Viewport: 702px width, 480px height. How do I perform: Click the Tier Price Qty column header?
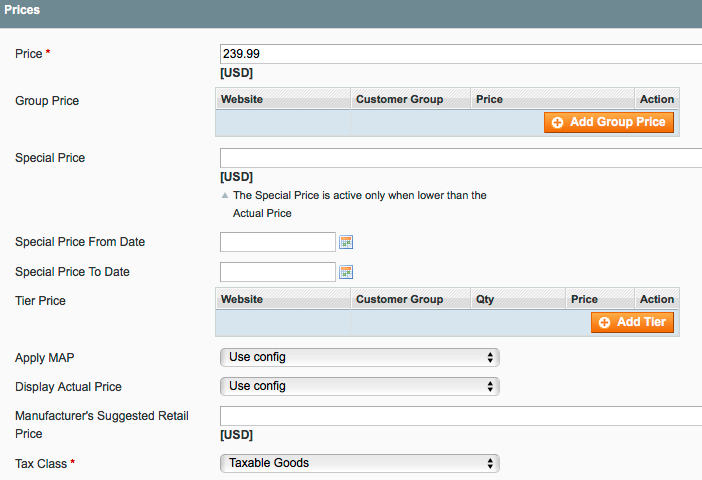[x=518, y=299]
